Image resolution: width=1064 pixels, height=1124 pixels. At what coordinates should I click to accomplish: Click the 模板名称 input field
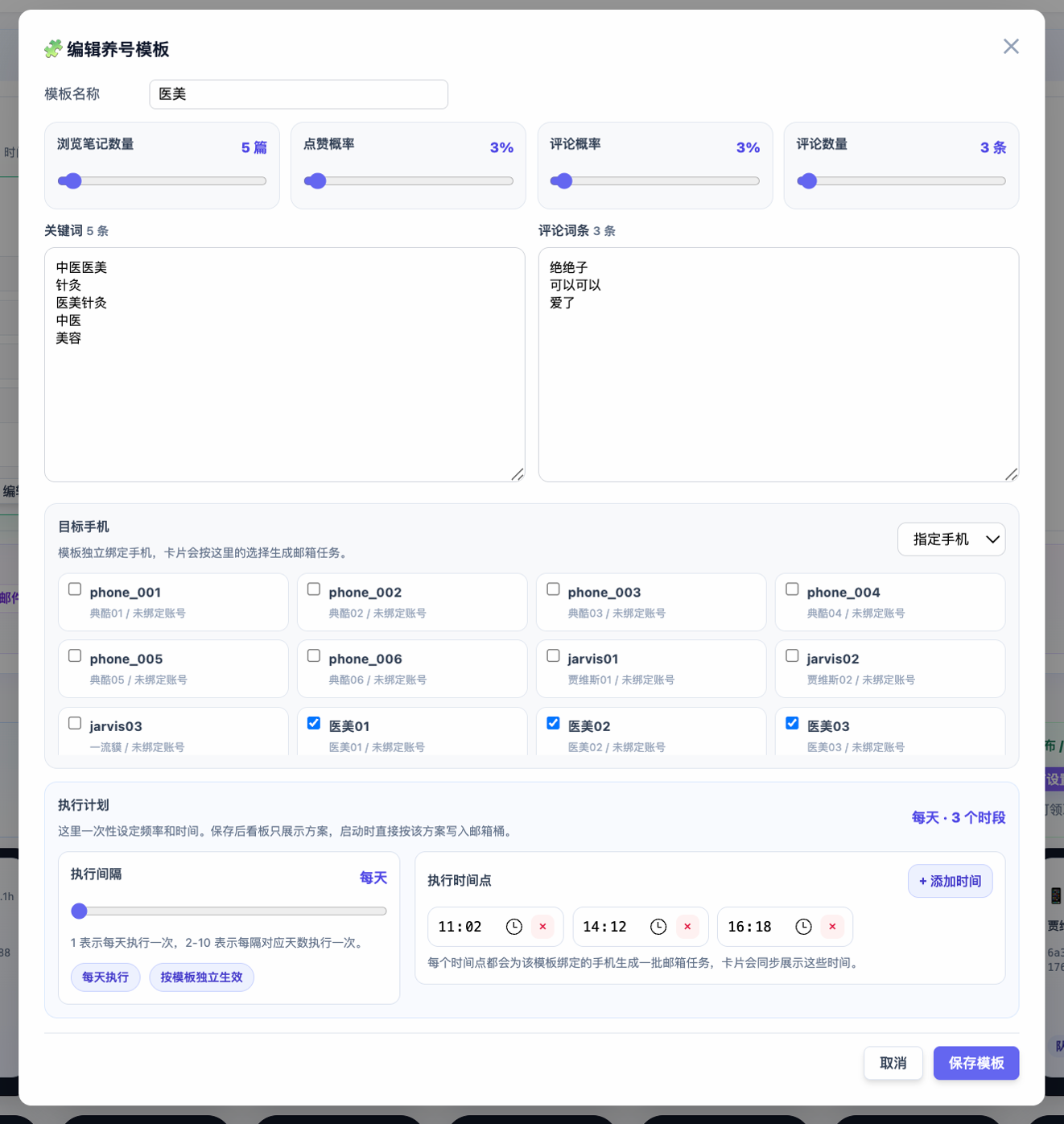[299, 94]
